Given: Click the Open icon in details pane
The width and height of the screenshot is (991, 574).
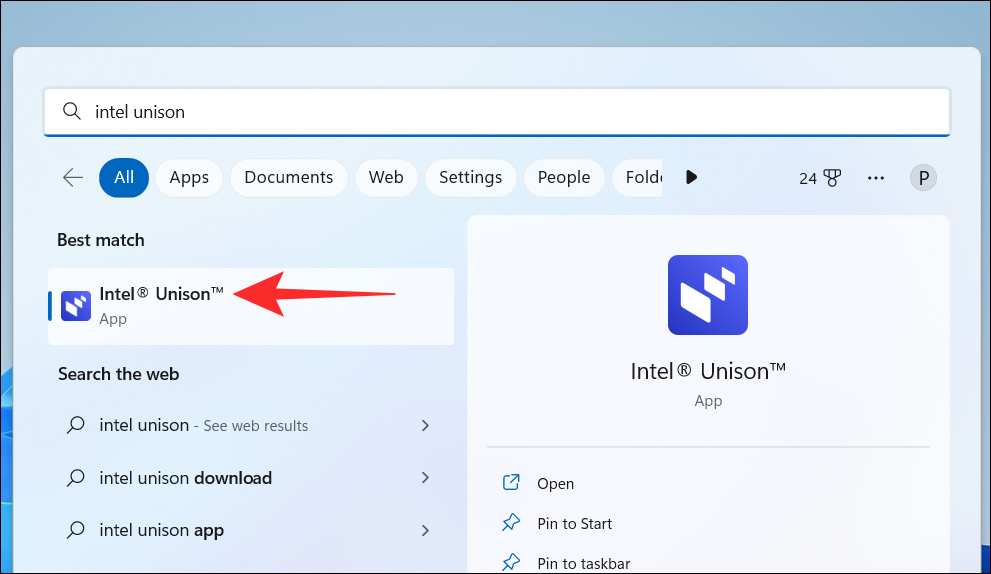Looking at the screenshot, I should [511, 482].
